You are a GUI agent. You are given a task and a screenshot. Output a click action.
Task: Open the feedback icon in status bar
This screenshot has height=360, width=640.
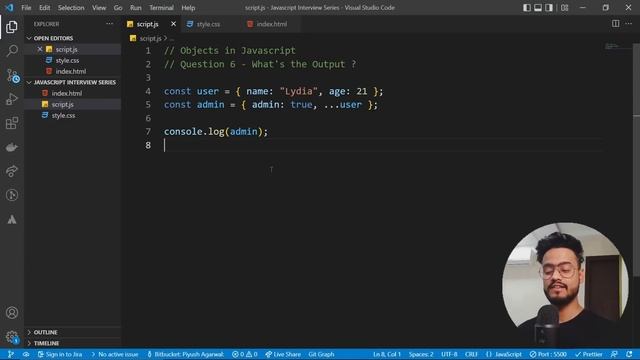click(x=614, y=354)
